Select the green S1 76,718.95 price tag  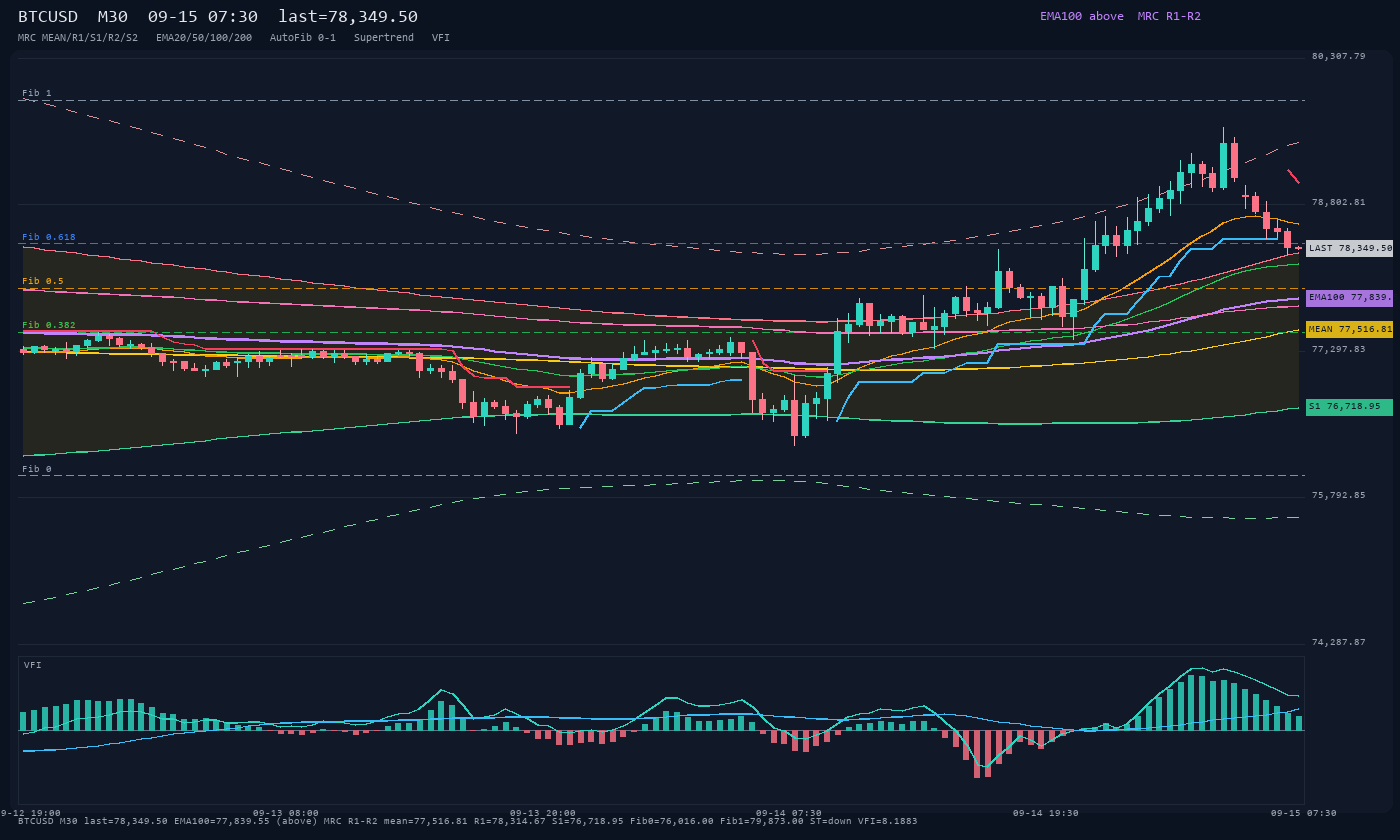(1350, 407)
